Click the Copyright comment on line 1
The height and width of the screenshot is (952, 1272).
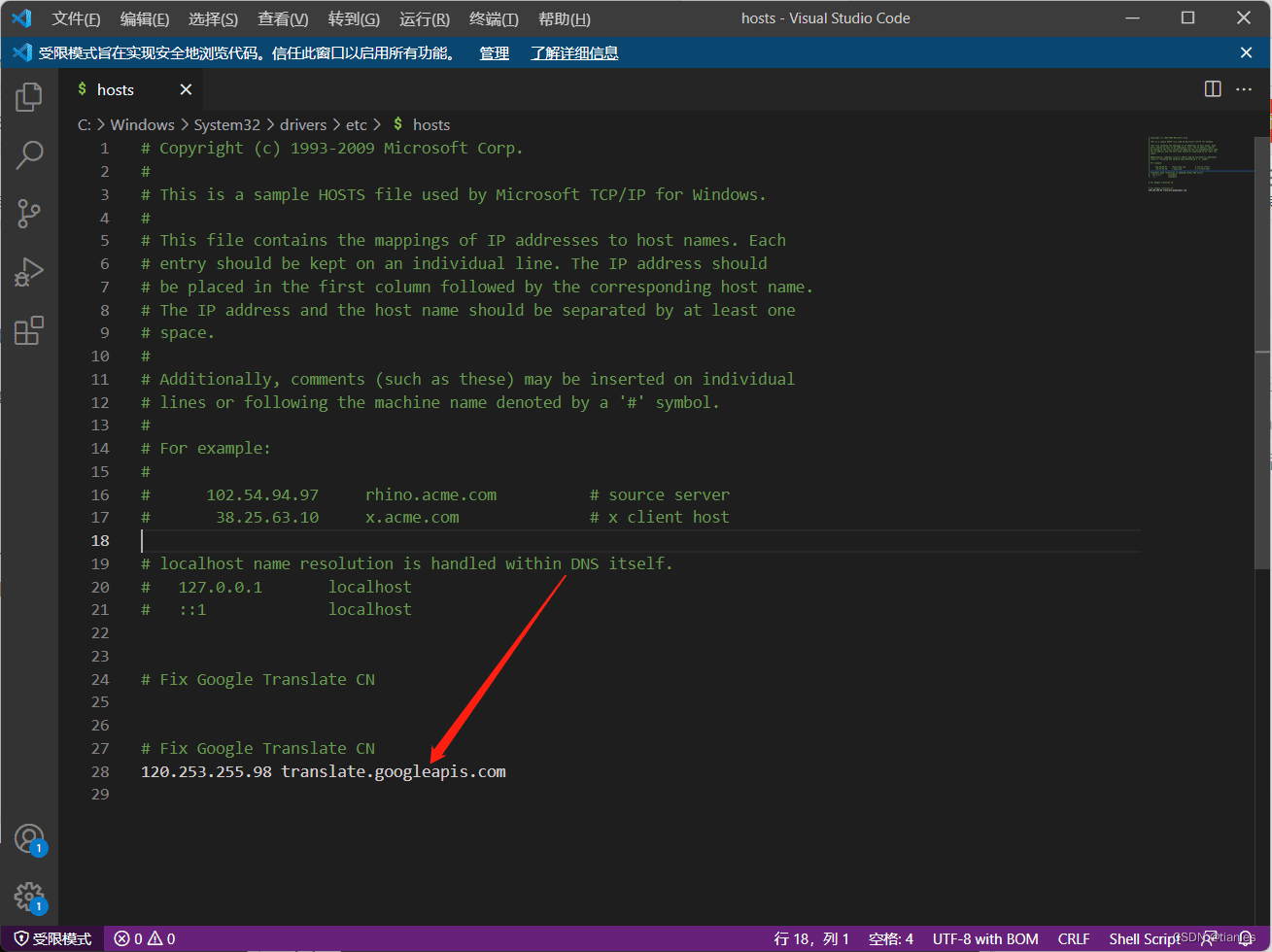point(332,148)
